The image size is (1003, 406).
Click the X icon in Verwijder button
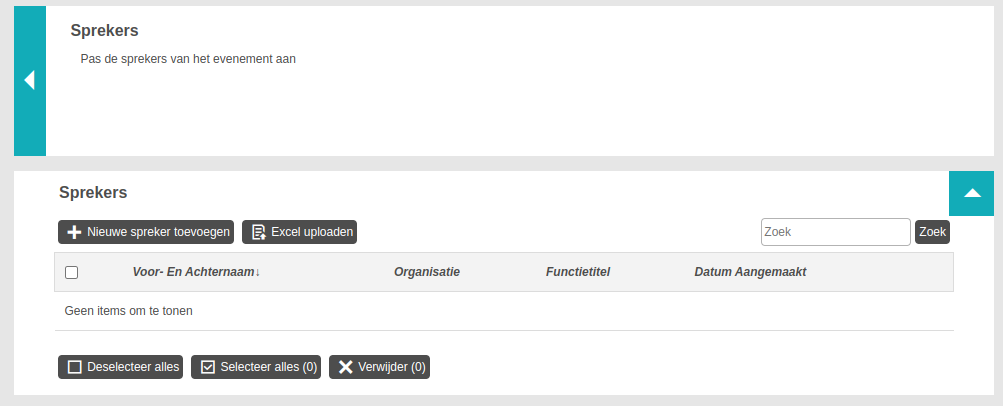[x=345, y=367]
